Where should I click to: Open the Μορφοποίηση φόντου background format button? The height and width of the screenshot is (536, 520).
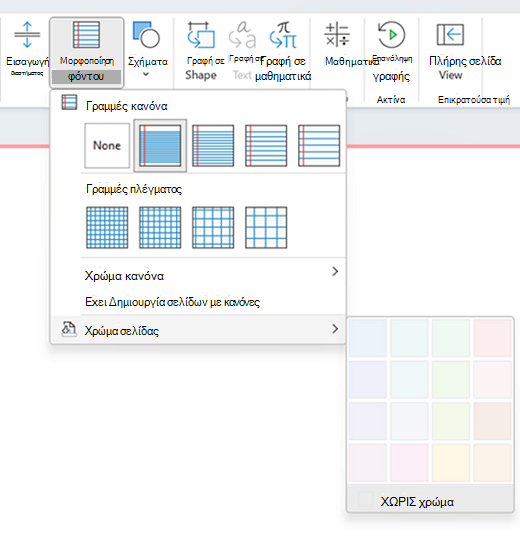(x=86, y=53)
